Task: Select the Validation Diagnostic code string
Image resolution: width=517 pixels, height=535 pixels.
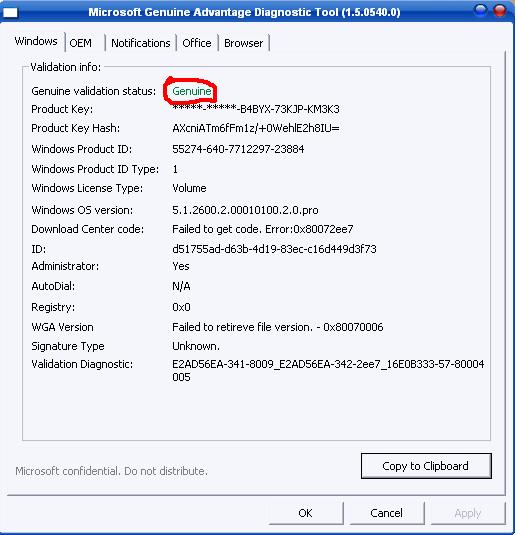Action: 328,371
